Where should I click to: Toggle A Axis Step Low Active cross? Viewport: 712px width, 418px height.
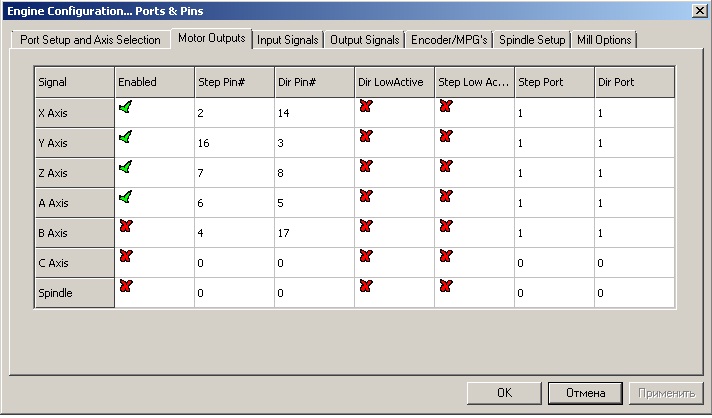pos(445,196)
